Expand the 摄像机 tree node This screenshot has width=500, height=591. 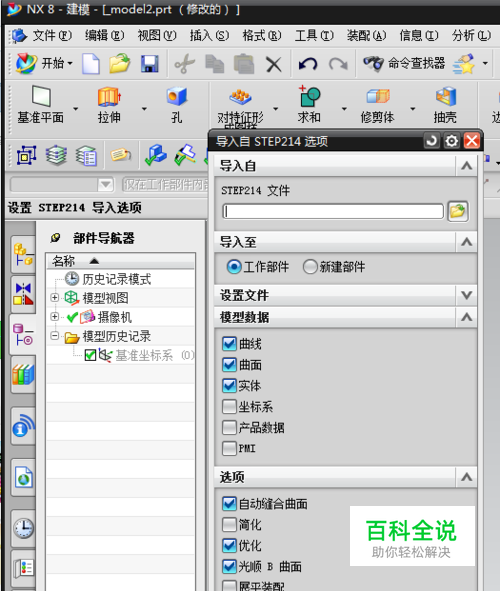55,317
